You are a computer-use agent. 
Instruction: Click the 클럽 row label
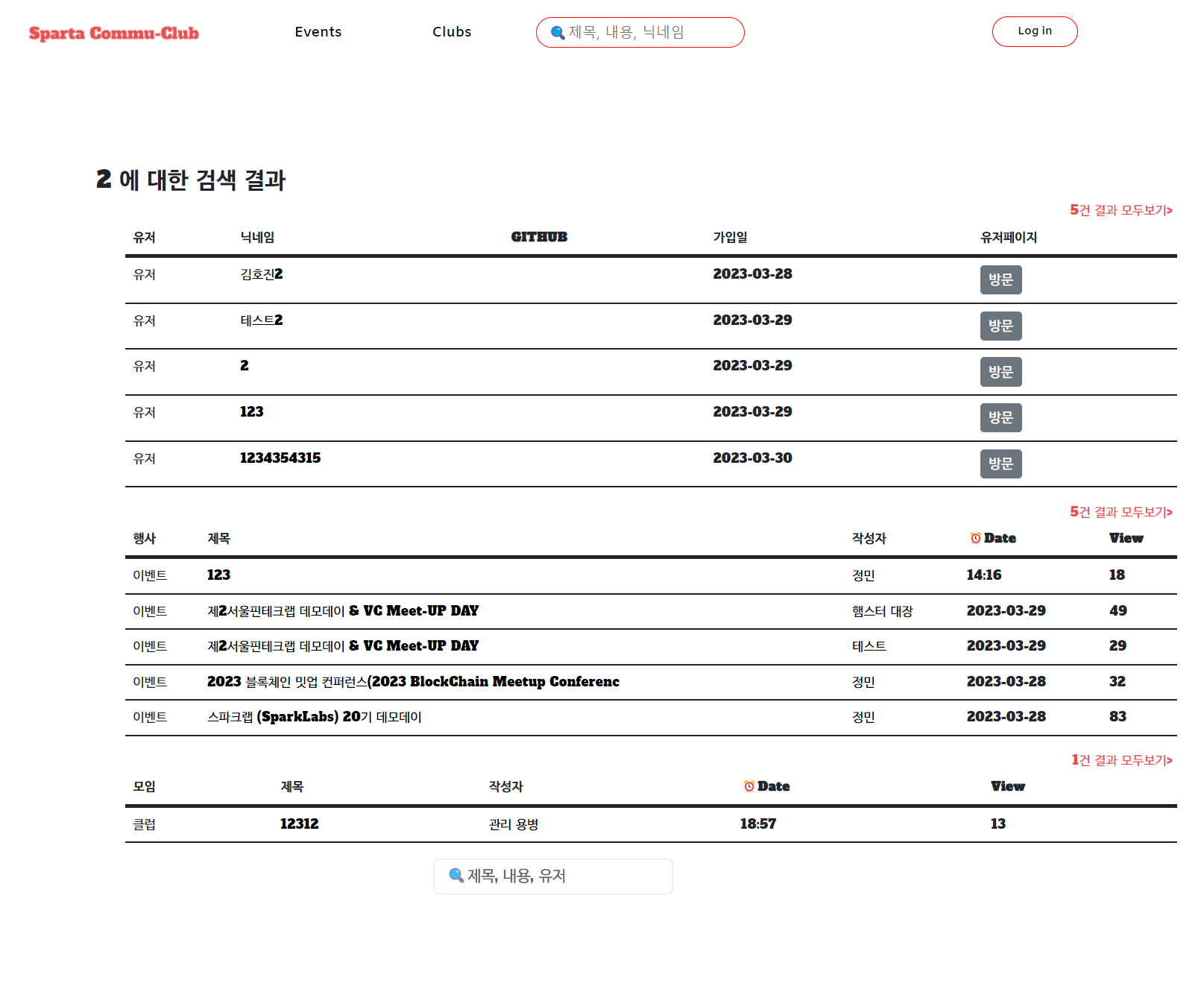[144, 824]
